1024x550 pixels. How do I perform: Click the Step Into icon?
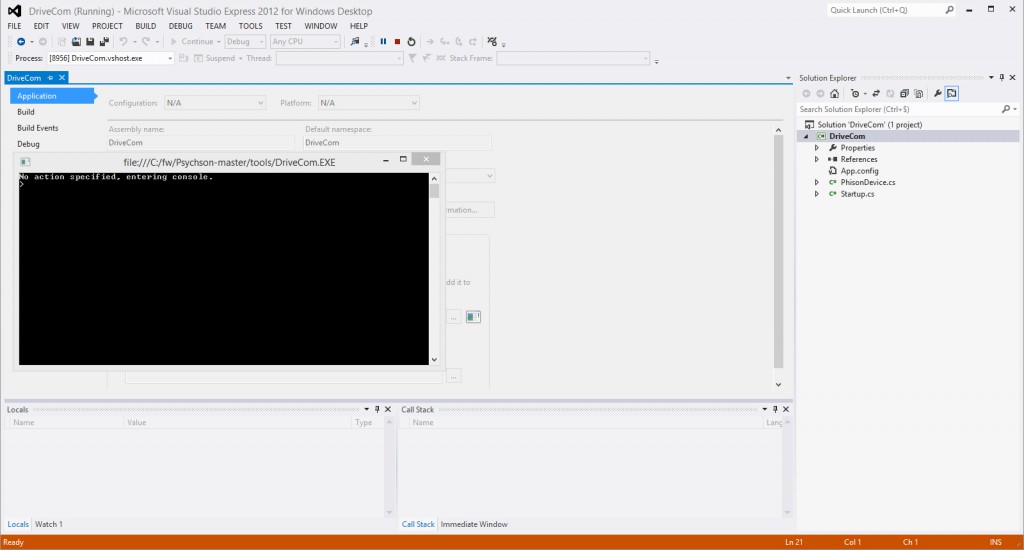pyautogui.click(x=445, y=42)
